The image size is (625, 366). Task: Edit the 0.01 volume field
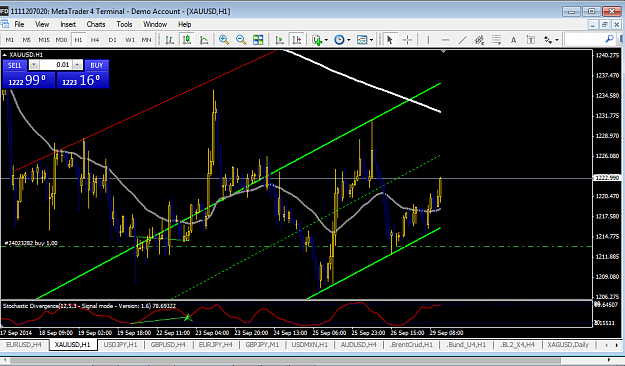[x=56, y=65]
